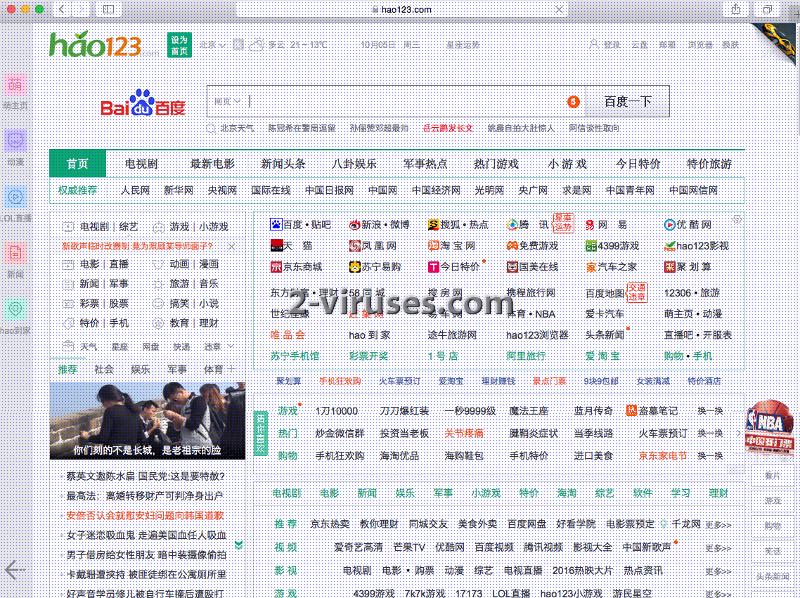
Task: Close the red news notice with X
Action: pos(232,246)
